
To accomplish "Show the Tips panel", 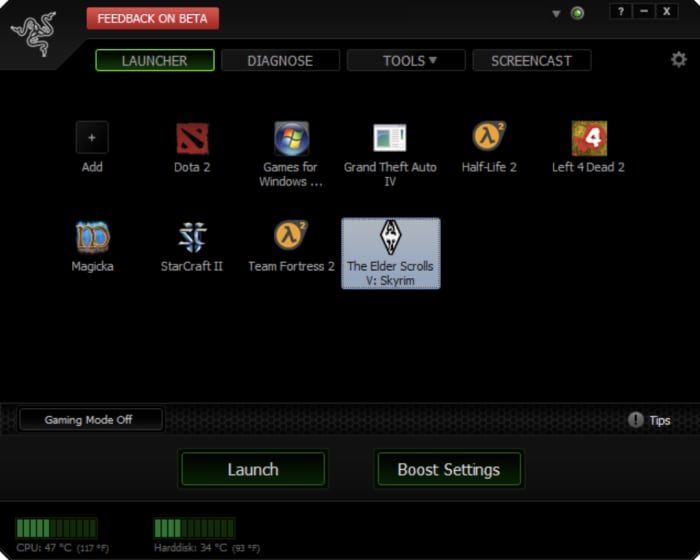I will [x=649, y=420].
